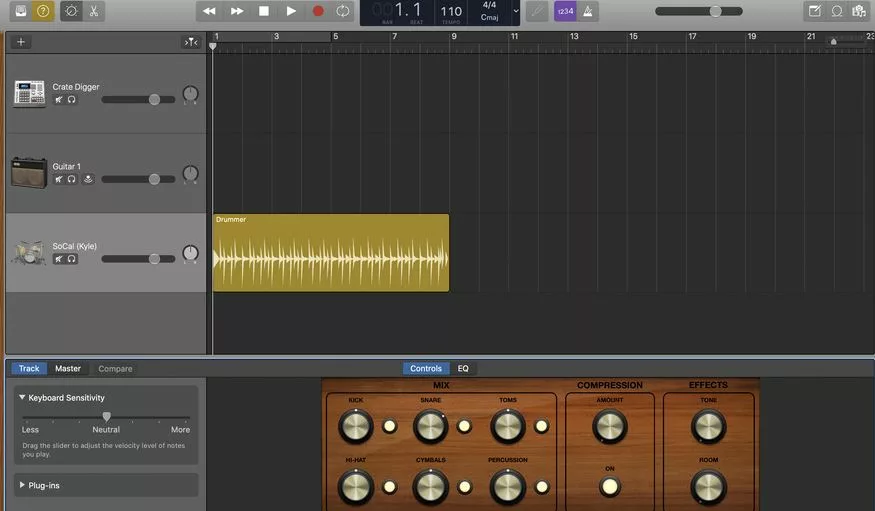Open the Library panel icon
This screenshot has height=511, width=875.
coord(21,11)
